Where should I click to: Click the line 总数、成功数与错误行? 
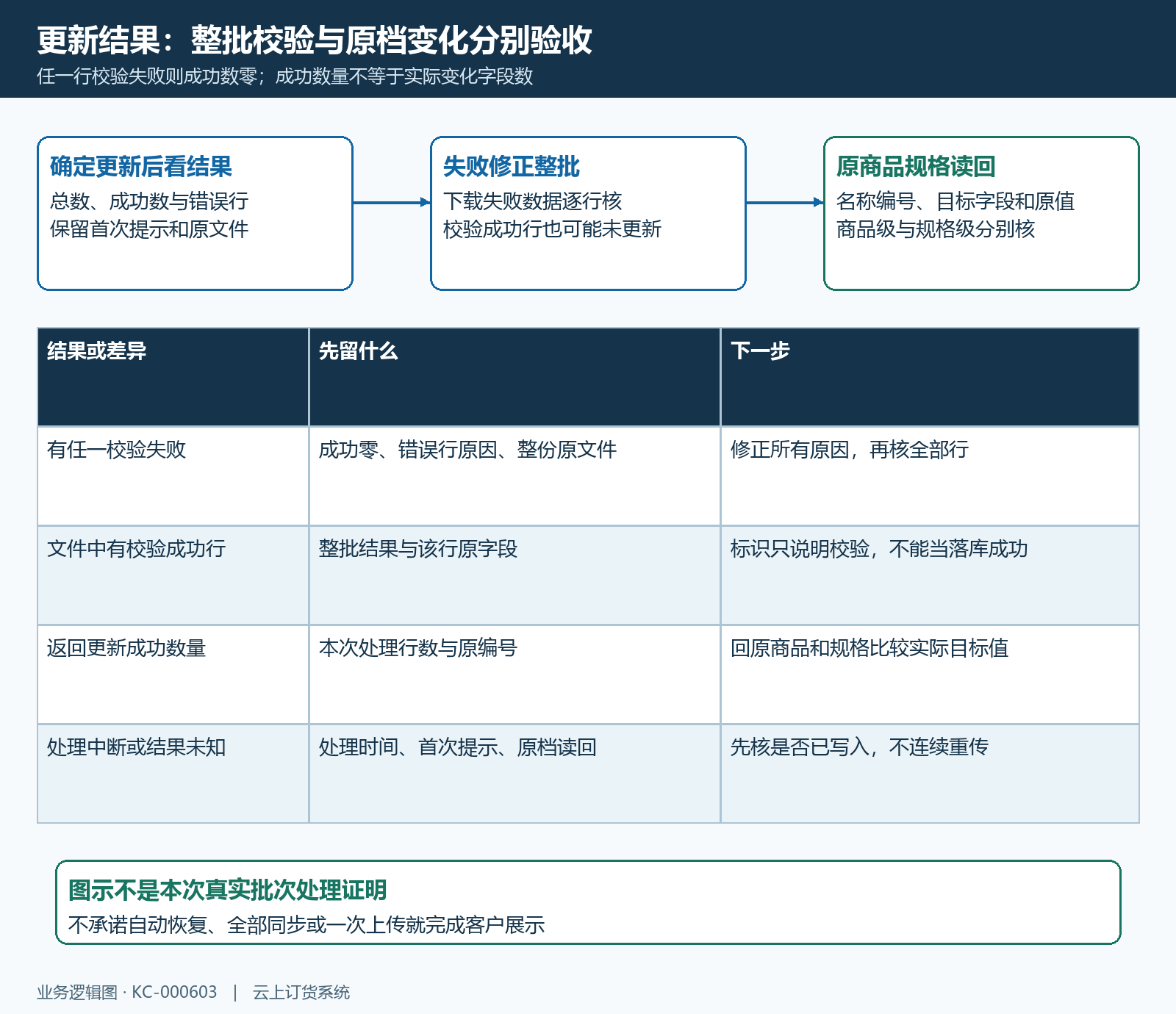pos(149,201)
